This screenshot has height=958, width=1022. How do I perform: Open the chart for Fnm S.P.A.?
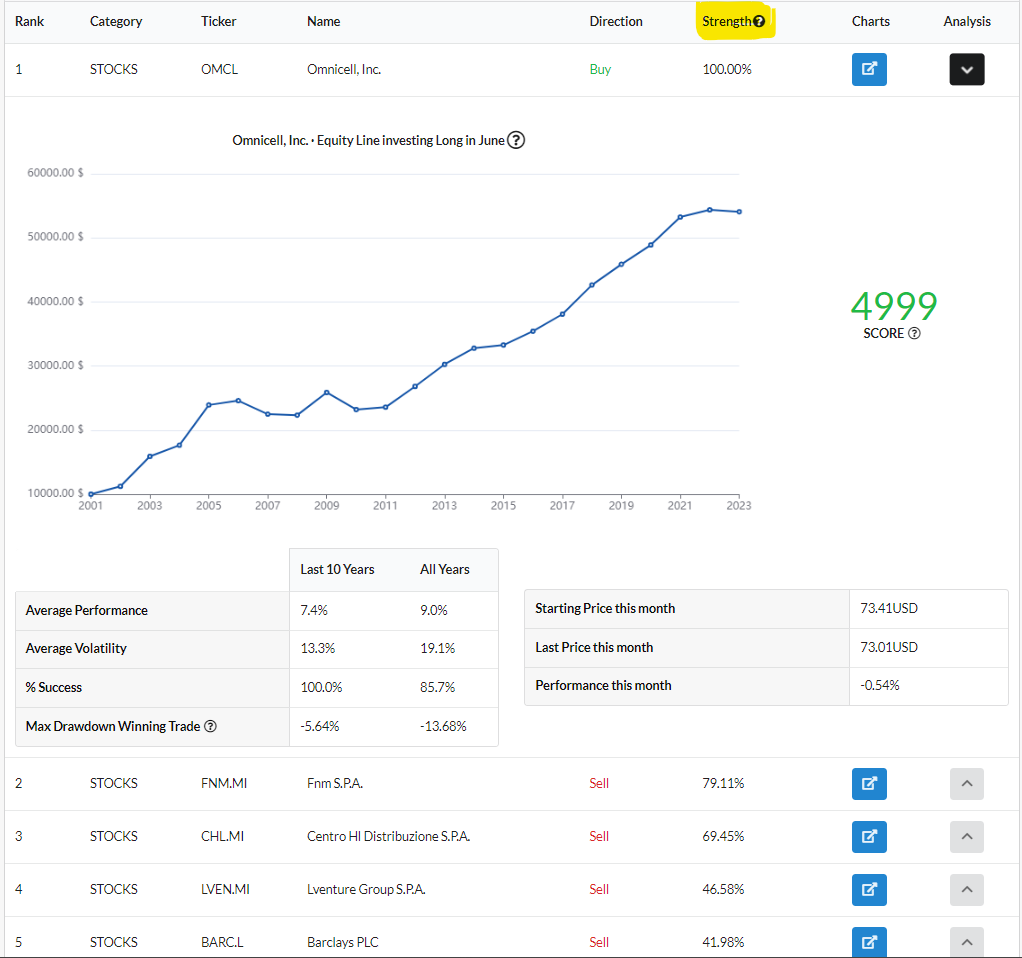coord(869,783)
